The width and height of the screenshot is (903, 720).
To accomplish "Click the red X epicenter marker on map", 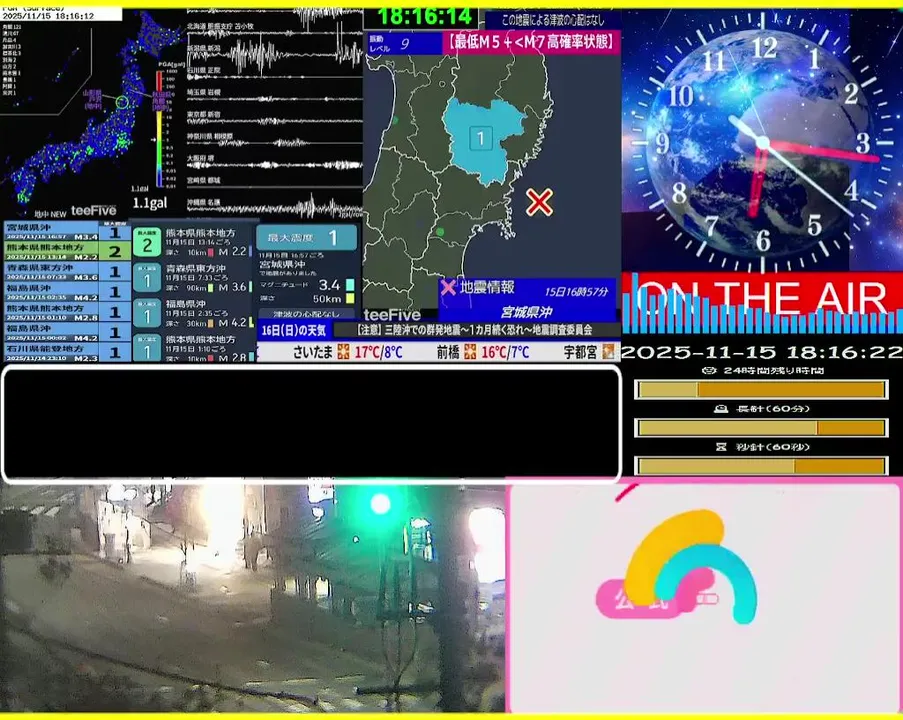I will (x=540, y=202).
